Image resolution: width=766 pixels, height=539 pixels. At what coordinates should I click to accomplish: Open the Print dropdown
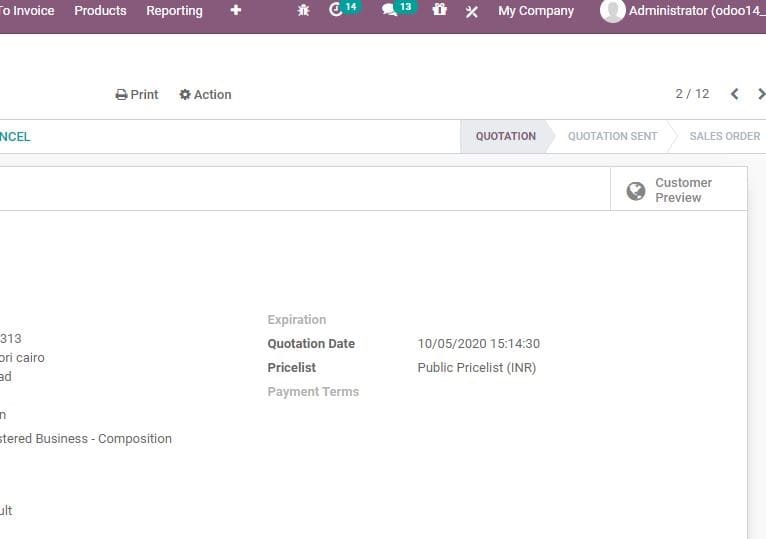pos(137,95)
